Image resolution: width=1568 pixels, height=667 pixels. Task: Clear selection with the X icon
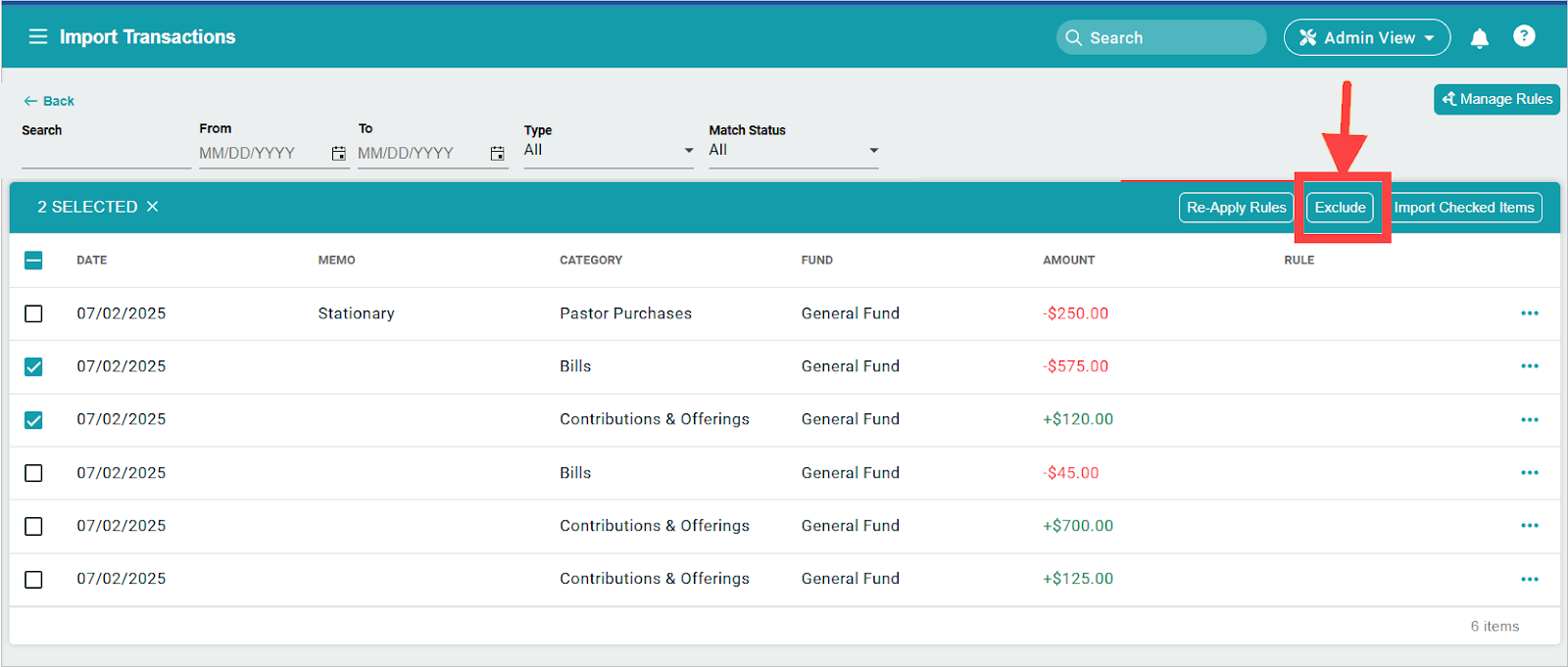click(153, 207)
